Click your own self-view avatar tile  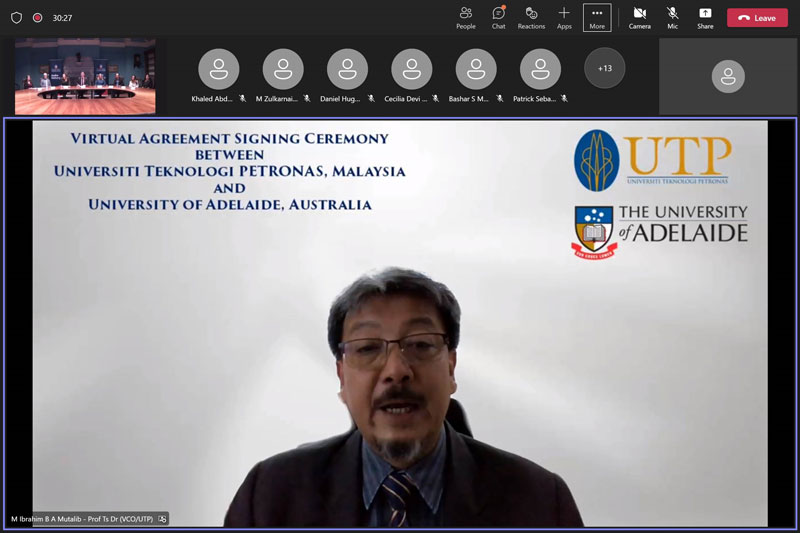click(x=728, y=77)
